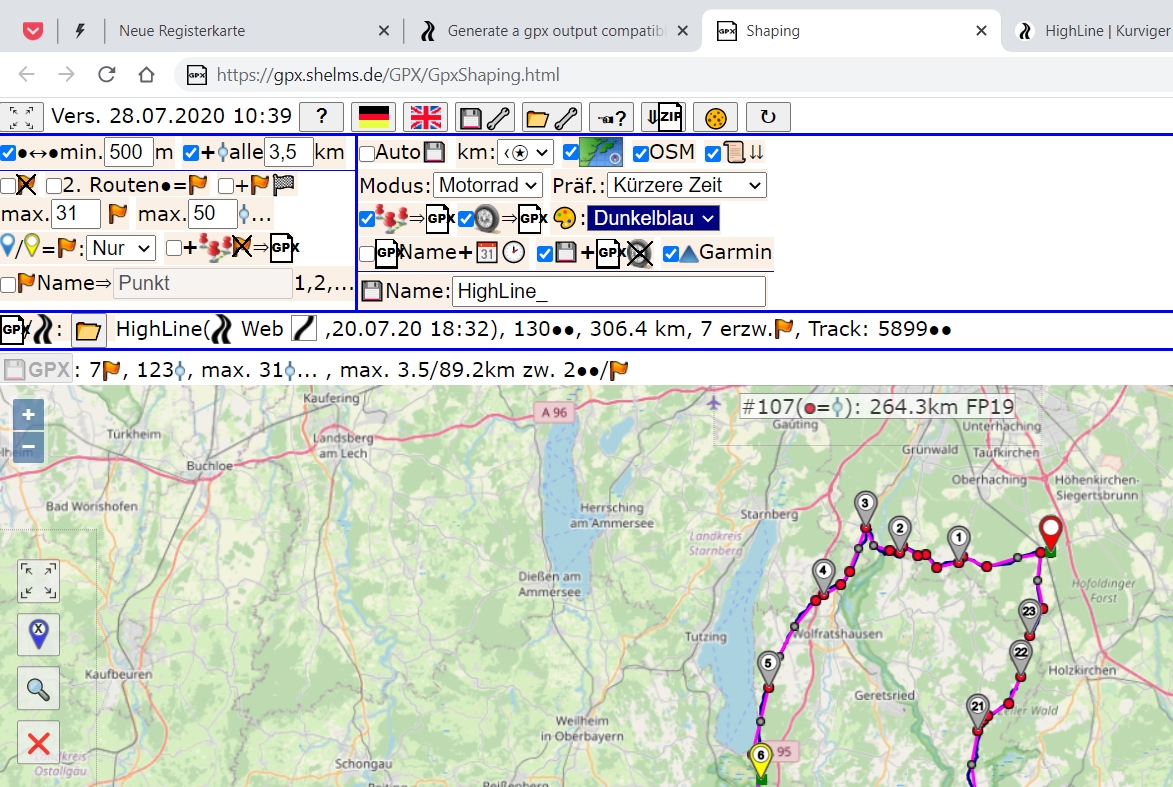Click the map fit-to-extent arrows button

tap(38, 581)
